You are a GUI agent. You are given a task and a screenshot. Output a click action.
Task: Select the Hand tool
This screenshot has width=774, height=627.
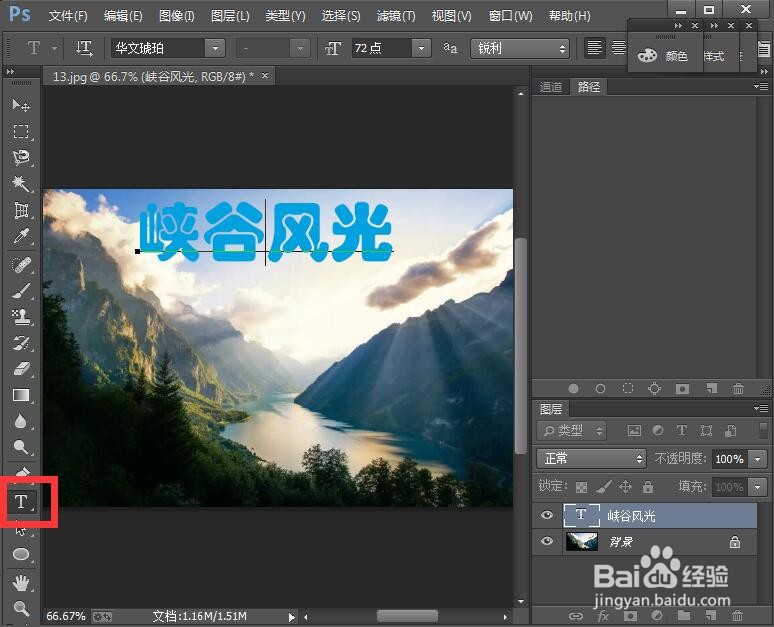(x=21, y=583)
